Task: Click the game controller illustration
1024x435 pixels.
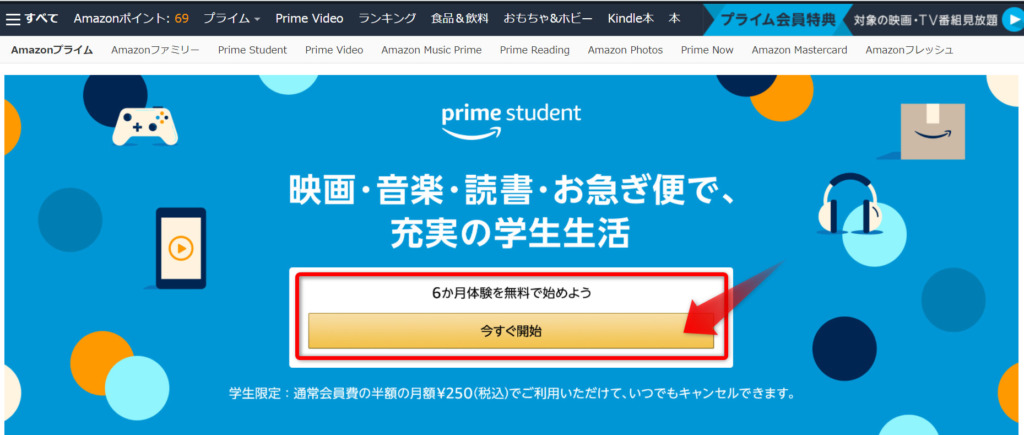Action: point(145,125)
